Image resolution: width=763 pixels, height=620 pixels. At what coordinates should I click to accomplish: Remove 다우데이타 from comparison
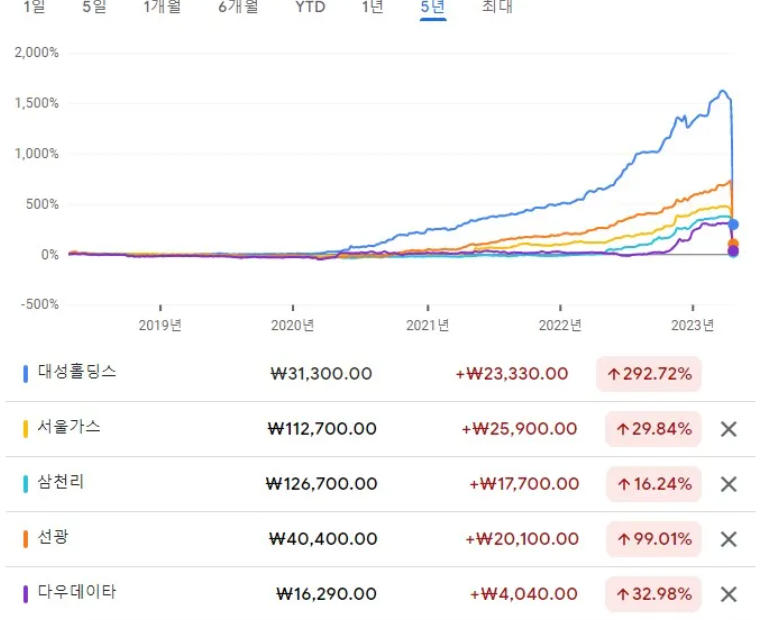[728, 594]
